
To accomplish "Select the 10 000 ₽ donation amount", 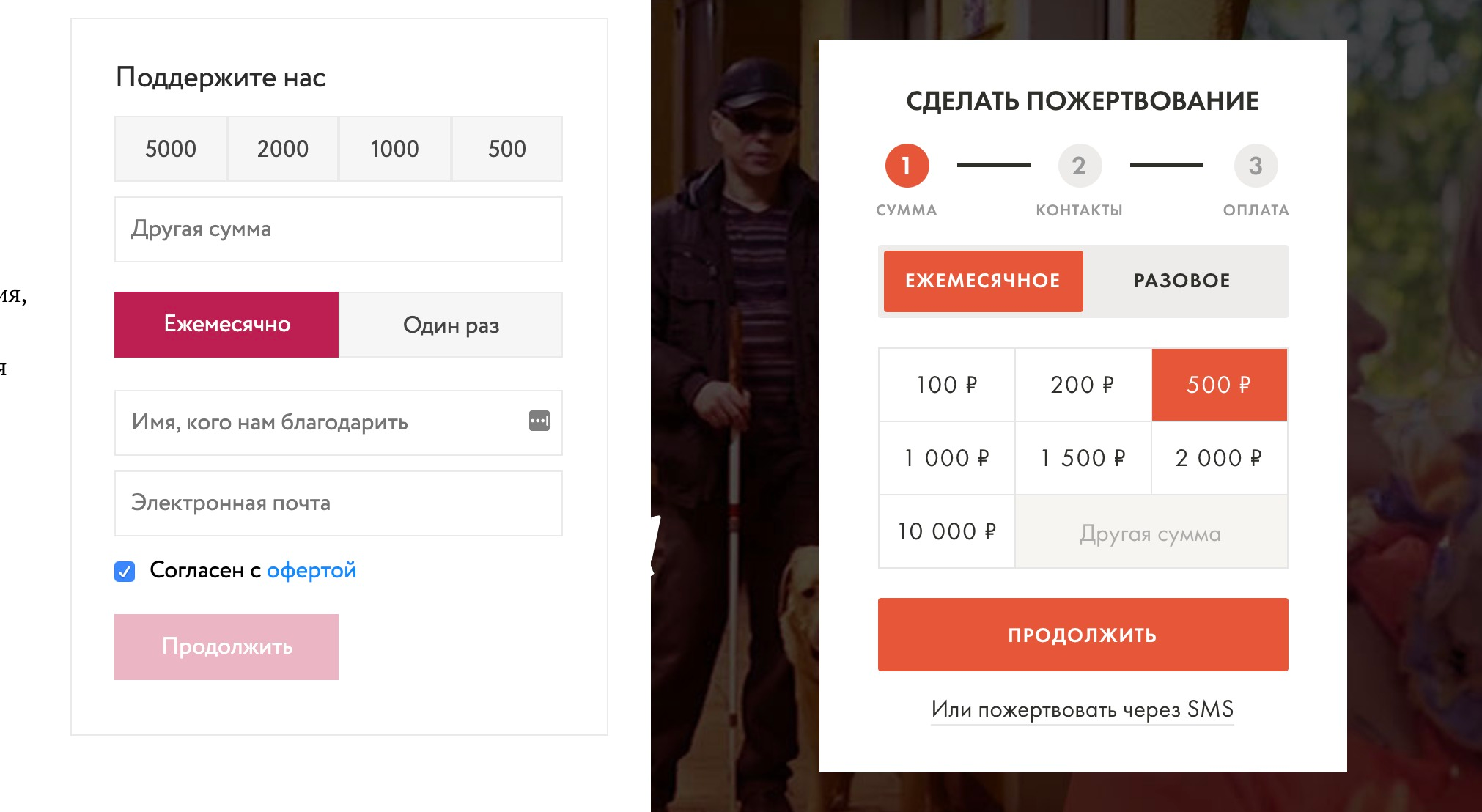I will tap(946, 531).
